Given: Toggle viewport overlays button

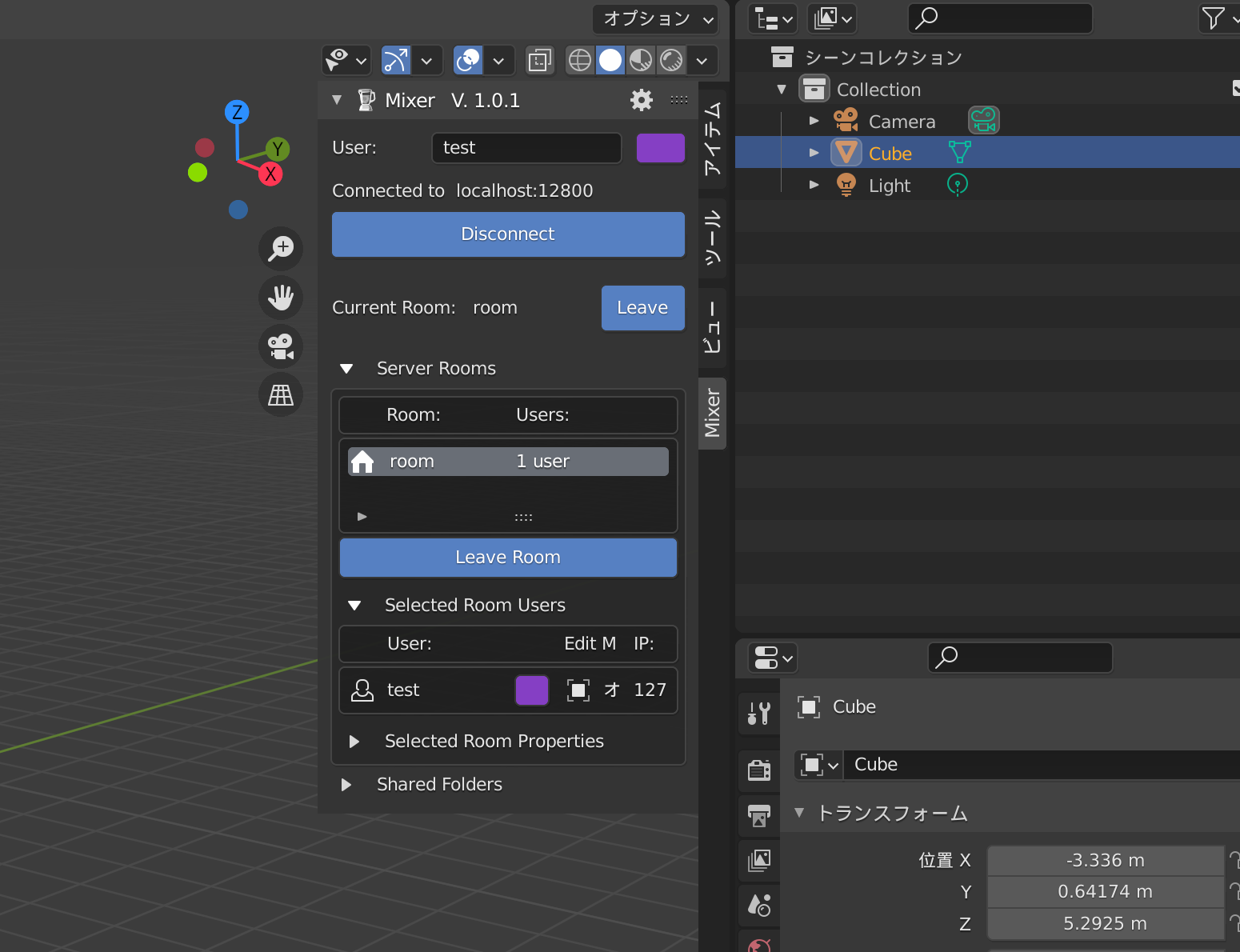Looking at the screenshot, I should [x=468, y=60].
